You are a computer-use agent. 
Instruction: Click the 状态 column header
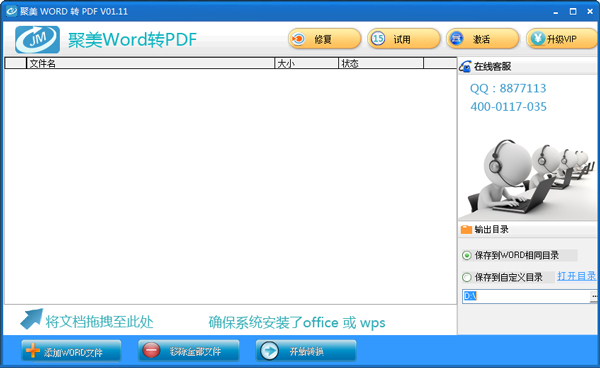click(x=381, y=64)
